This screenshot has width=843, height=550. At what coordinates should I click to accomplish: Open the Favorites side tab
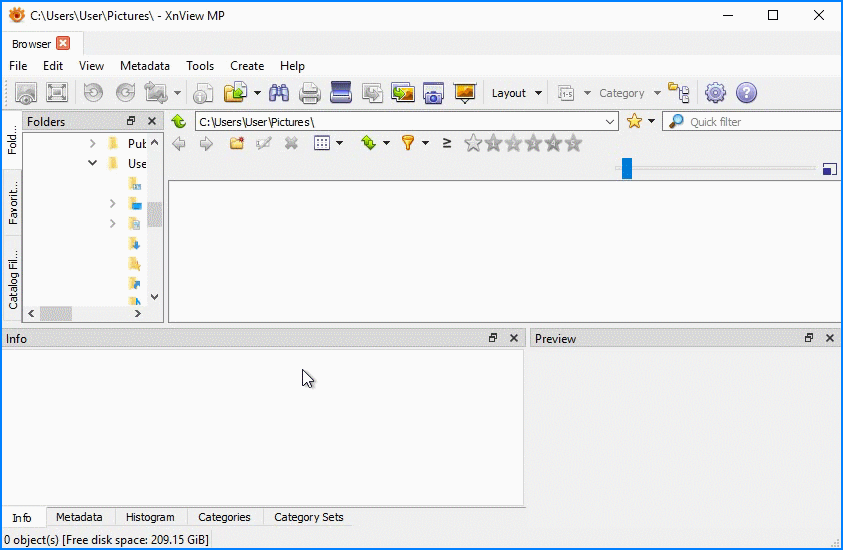(12, 202)
